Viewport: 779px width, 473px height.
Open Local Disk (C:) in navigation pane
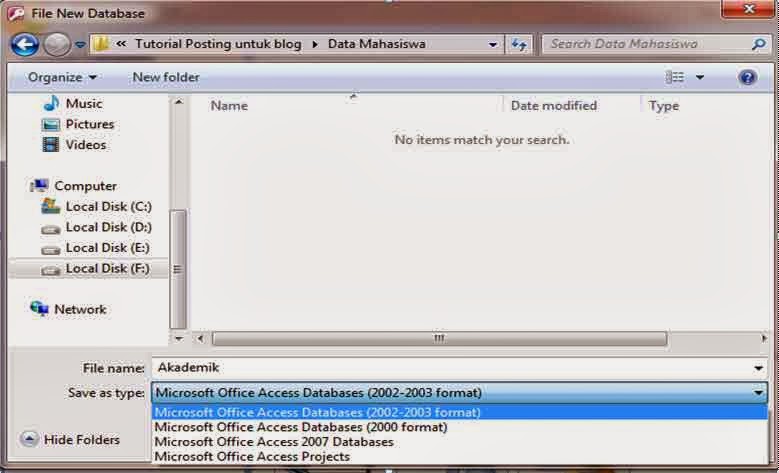(x=109, y=206)
